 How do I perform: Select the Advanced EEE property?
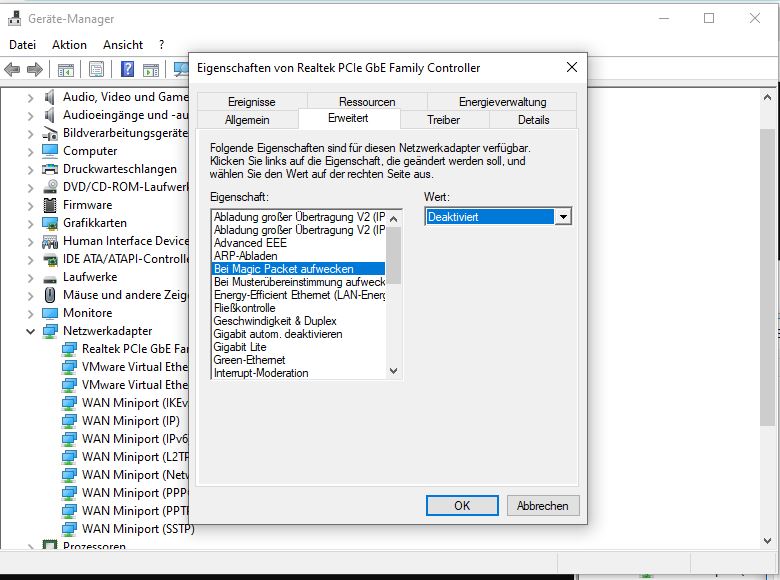click(298, 243)
